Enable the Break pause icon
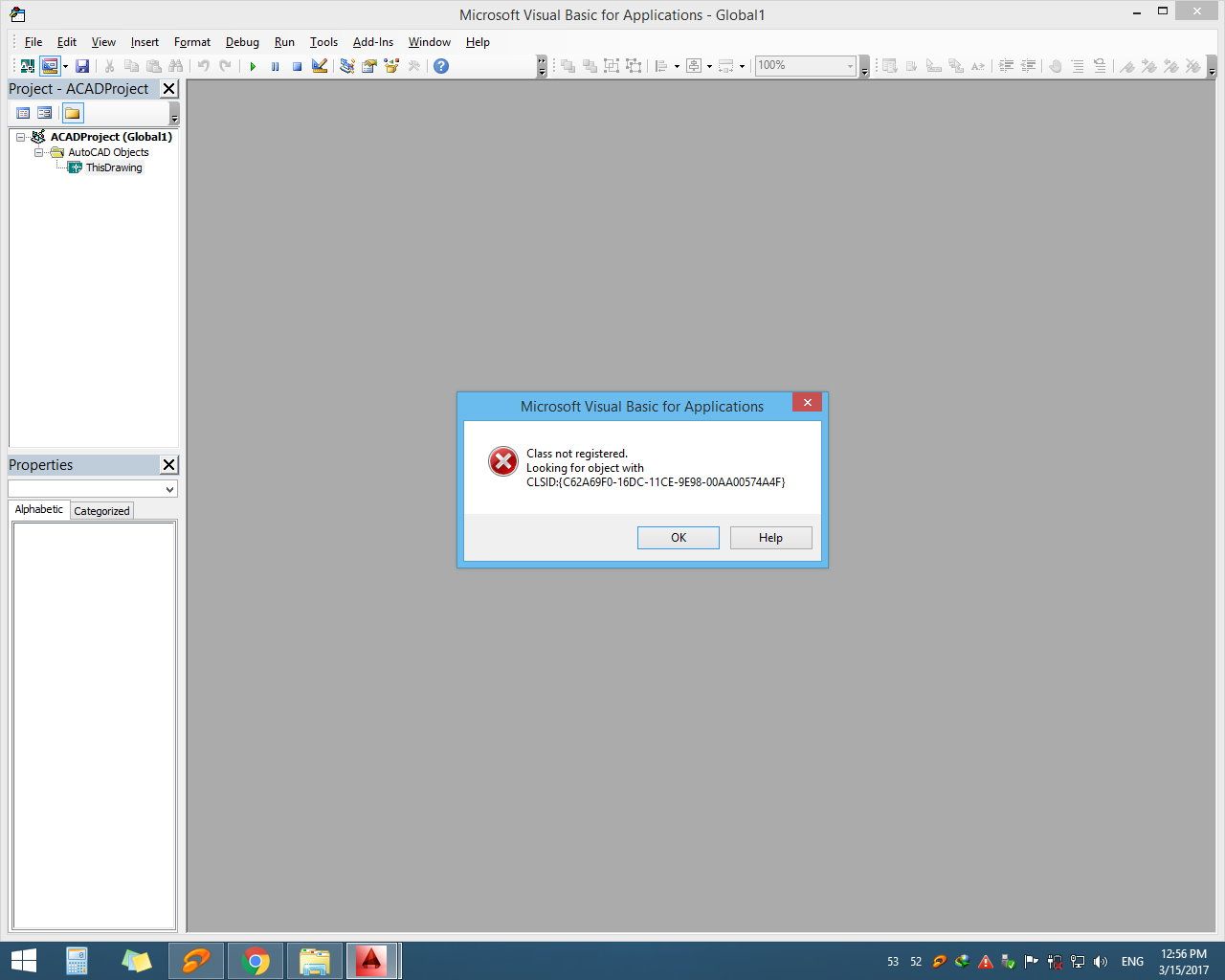This screenshot has height=980, width=1225. tap(276, 65)
